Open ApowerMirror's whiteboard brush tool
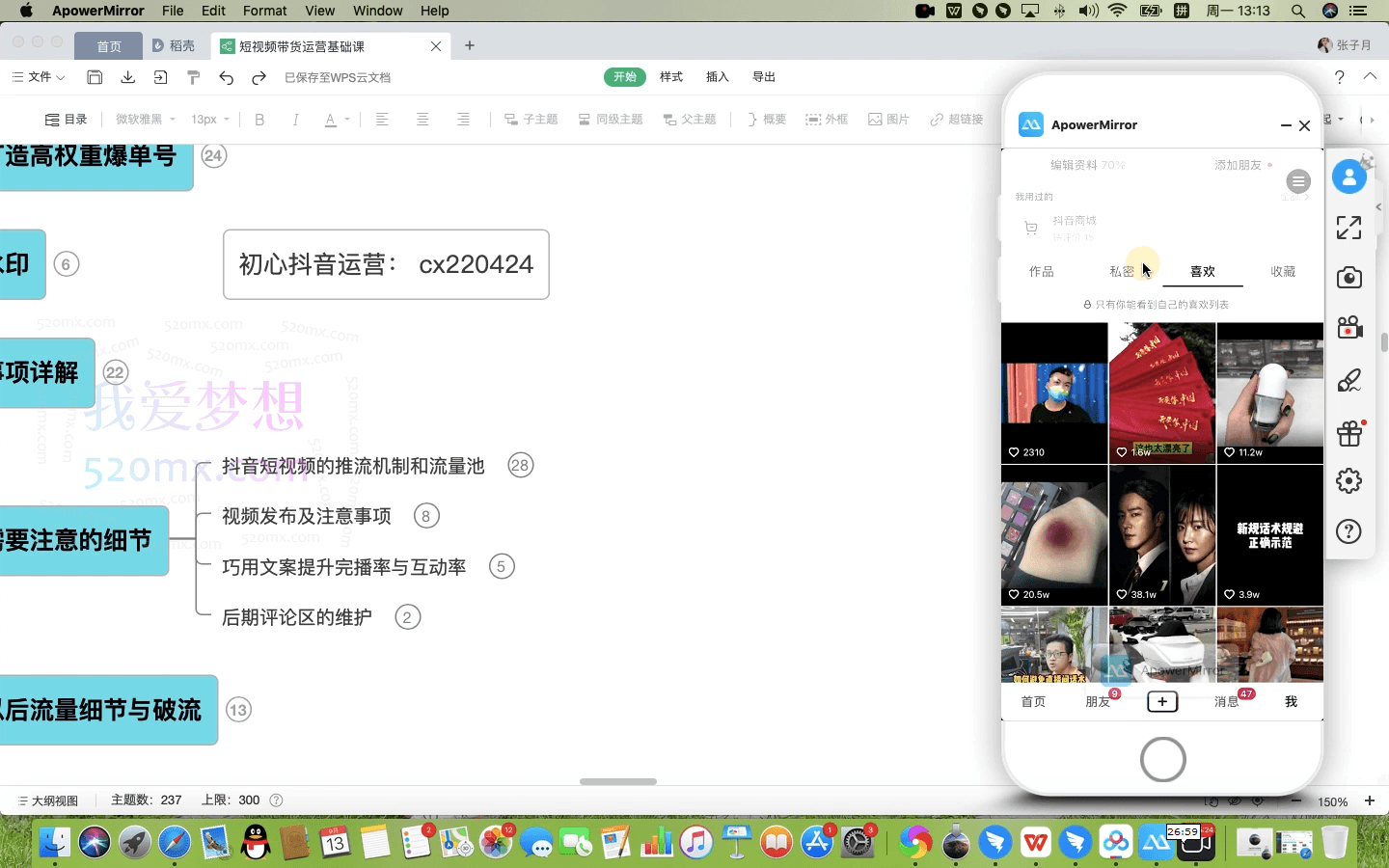This screenshot has width=1389, height=868. [x=1348, y=380]
